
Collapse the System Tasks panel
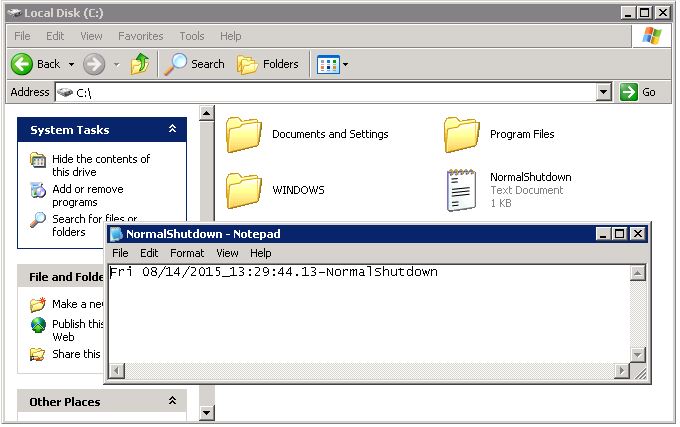pyautogui.click(x=172, y=129)
